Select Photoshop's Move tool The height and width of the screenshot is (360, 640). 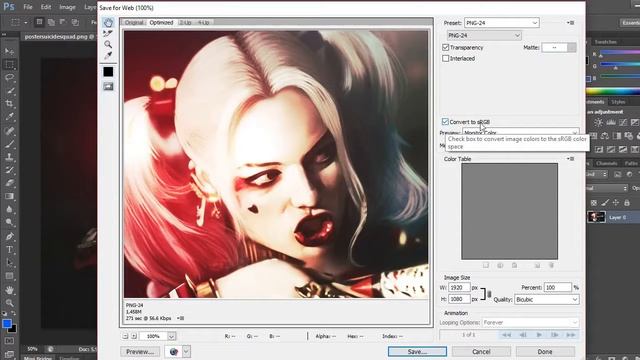click(x=9, y=51)
